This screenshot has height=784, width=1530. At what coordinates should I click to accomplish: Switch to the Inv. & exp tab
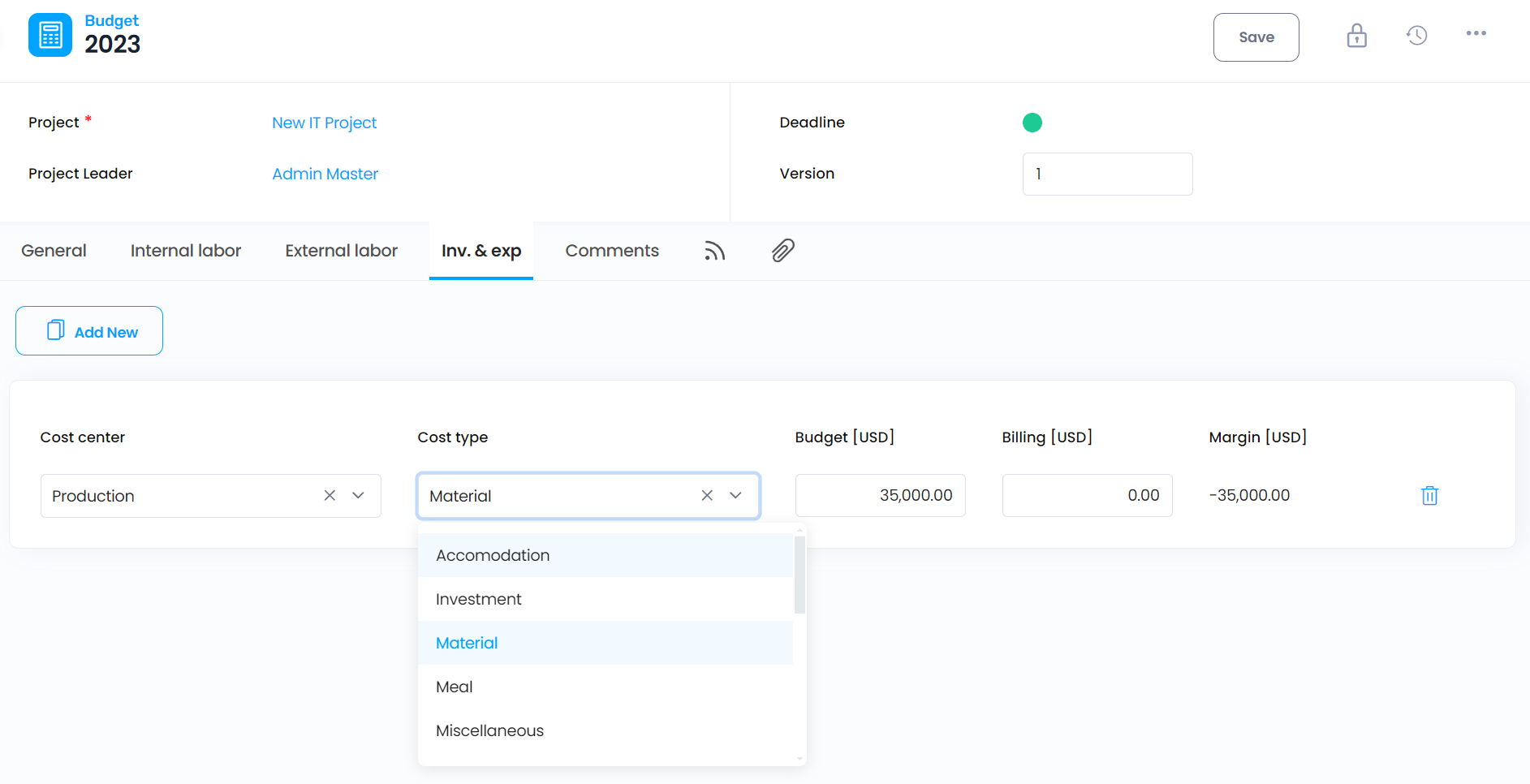tap(481, 251)
